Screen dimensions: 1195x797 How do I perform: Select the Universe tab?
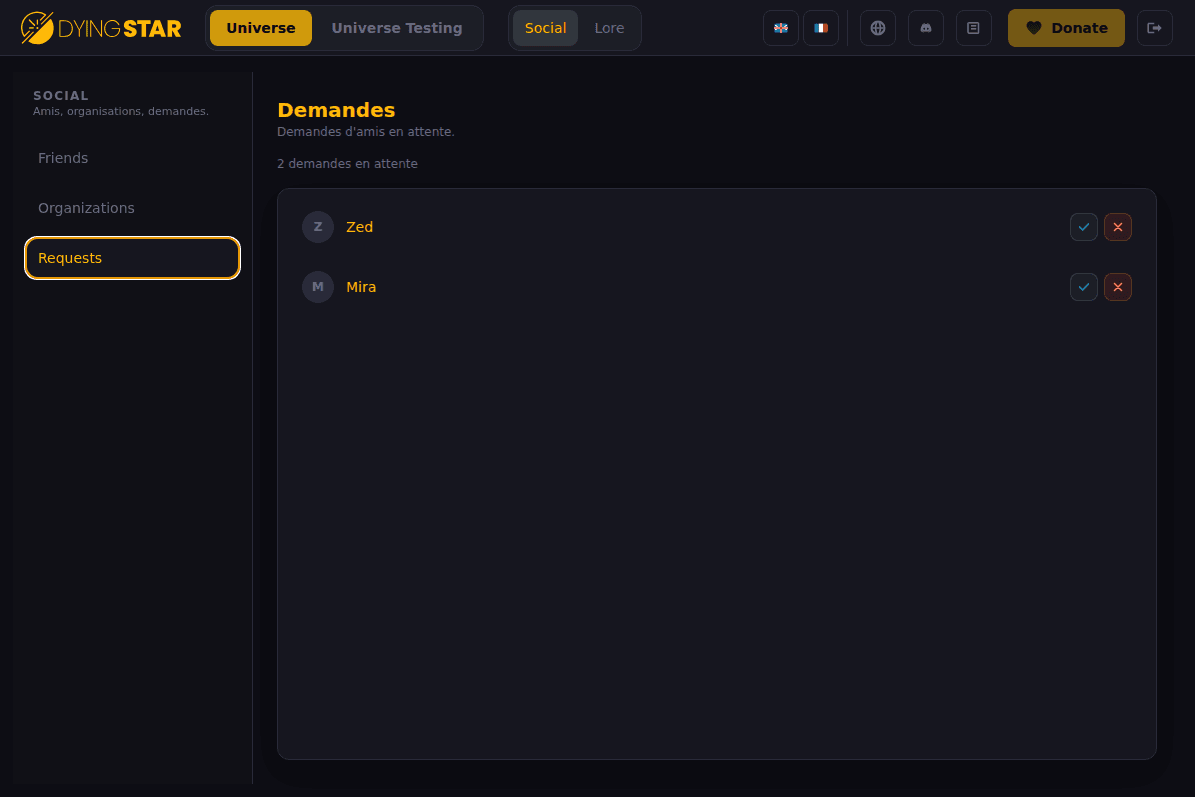(x=261, y=28)
